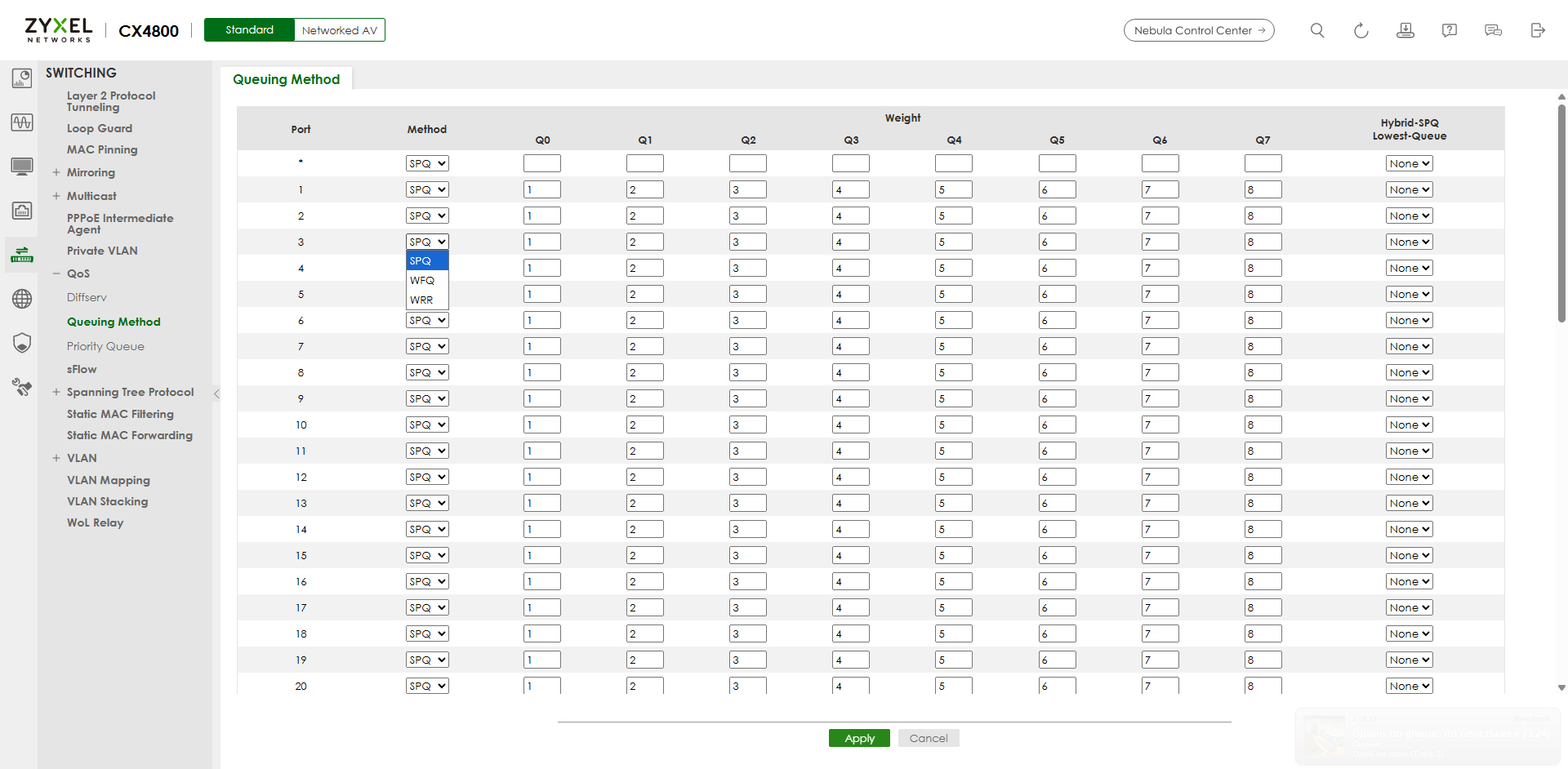
Task: Click the logout icon
Action: tap(1537, 30)
